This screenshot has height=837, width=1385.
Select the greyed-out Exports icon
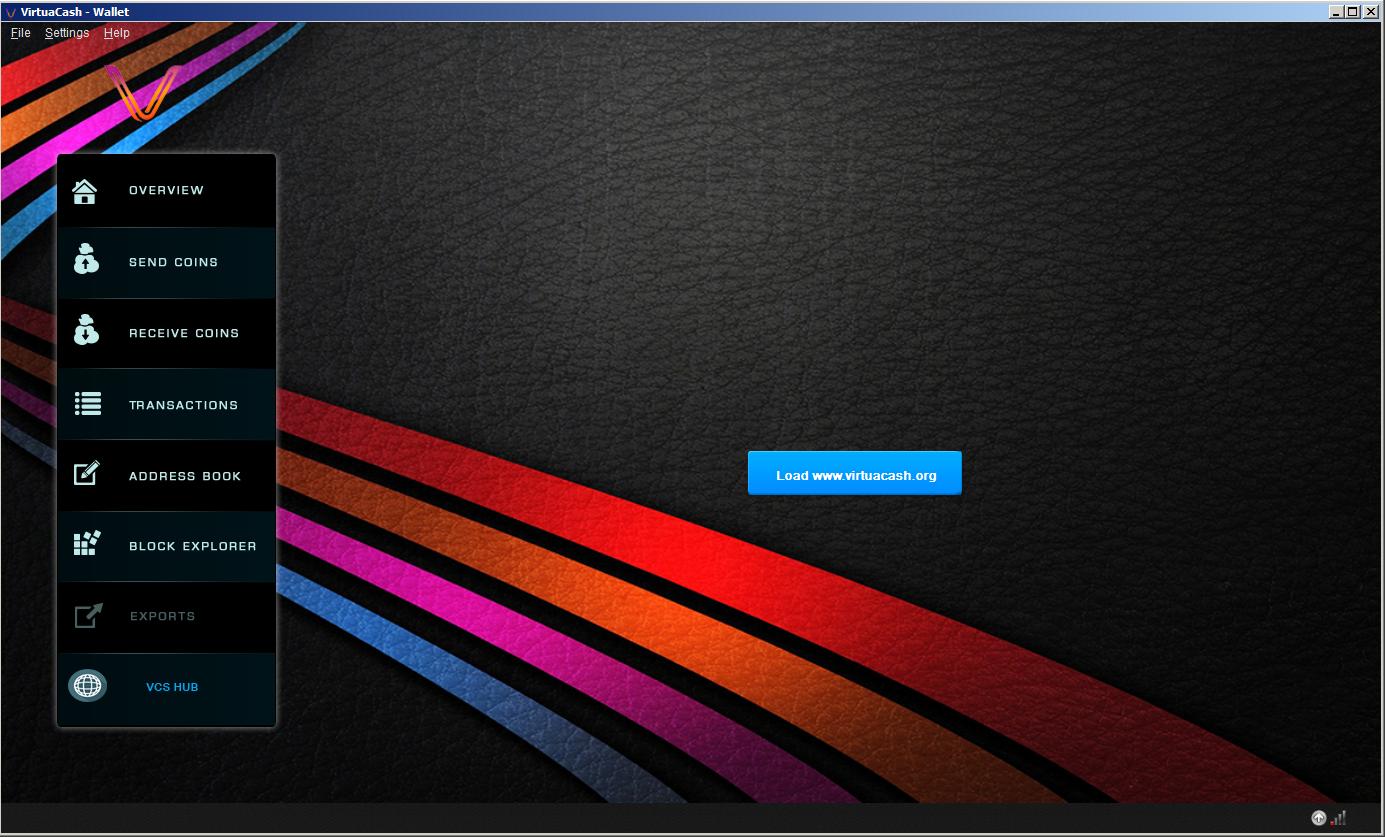coord(89,615)
